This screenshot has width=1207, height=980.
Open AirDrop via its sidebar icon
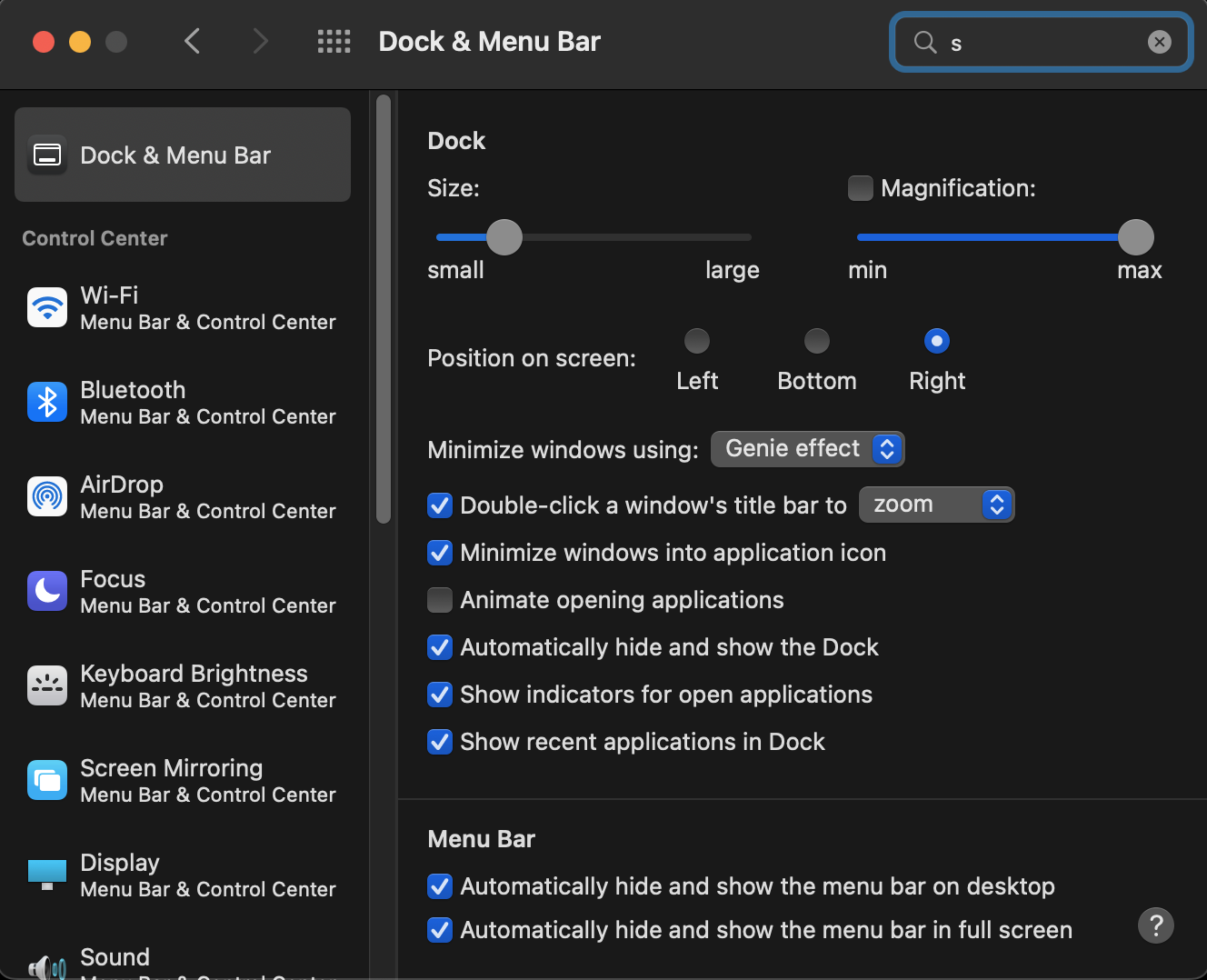[47, 496]
